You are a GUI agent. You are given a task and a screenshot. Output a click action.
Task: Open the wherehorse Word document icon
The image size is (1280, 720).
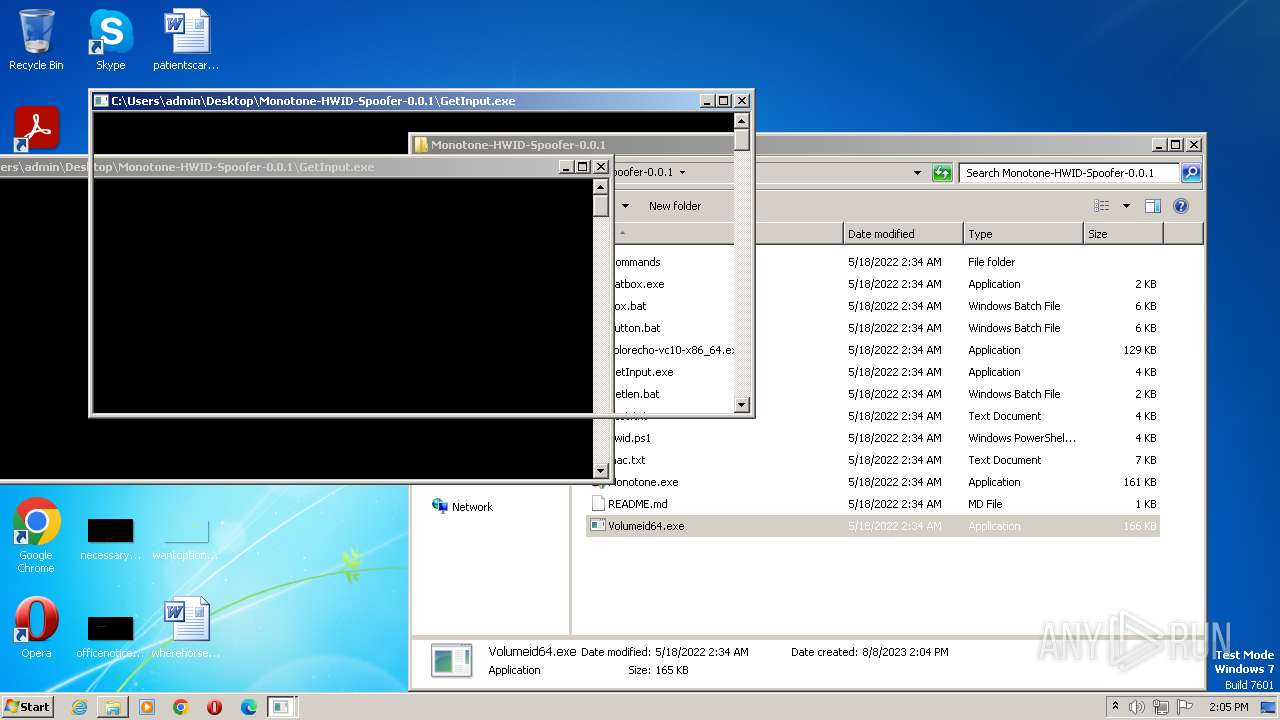coord(186,628)
